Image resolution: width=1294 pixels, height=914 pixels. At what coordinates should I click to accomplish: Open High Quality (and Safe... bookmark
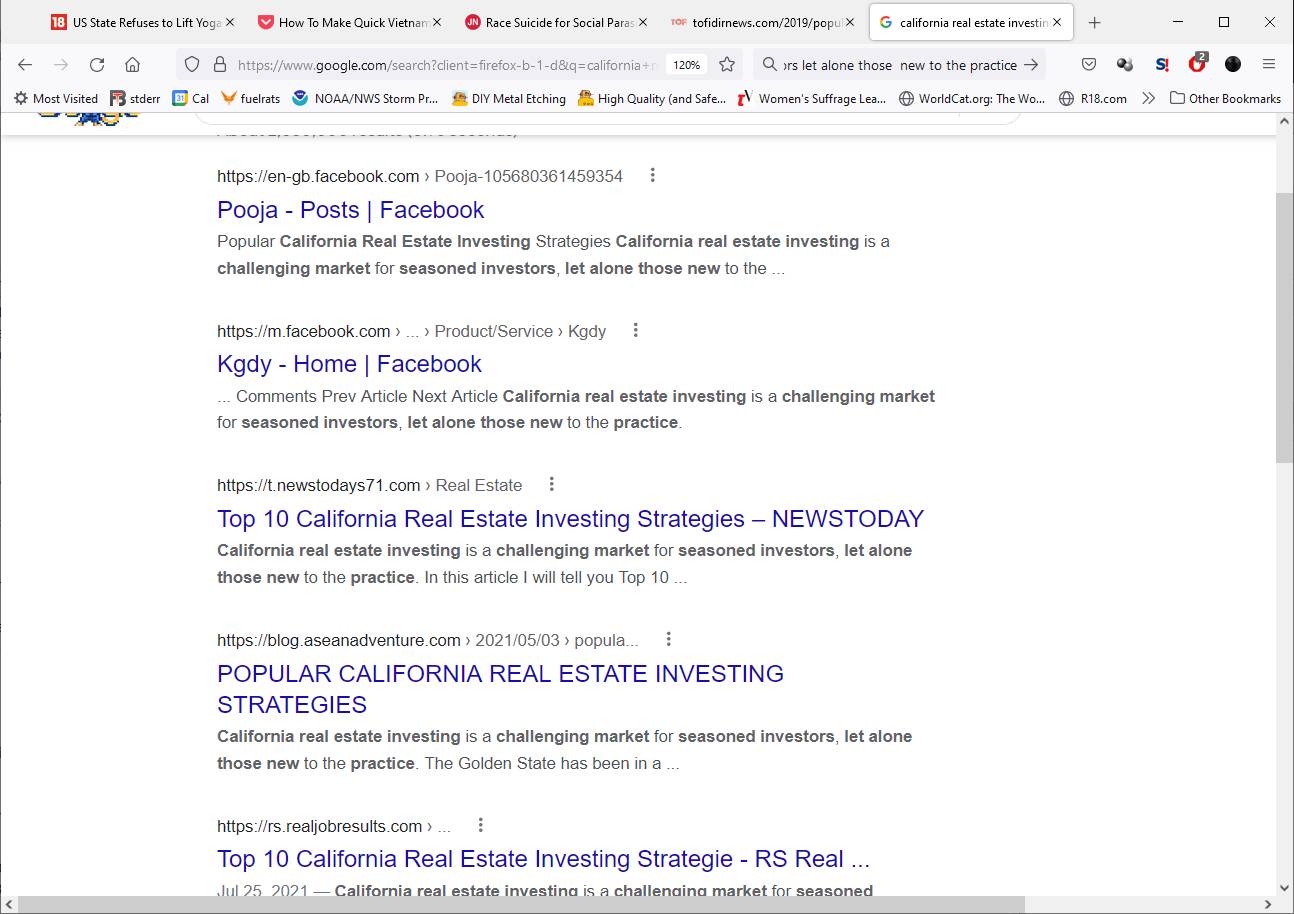(652, 98)
